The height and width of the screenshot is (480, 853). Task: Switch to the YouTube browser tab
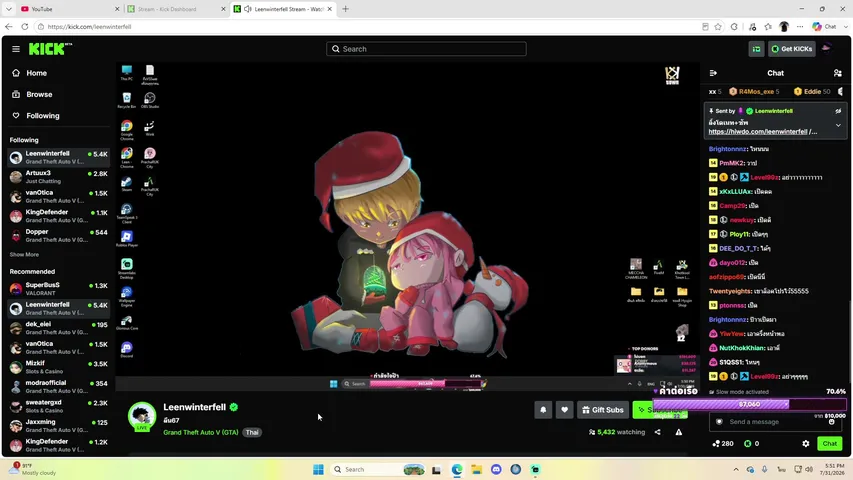tap(68, 9)
